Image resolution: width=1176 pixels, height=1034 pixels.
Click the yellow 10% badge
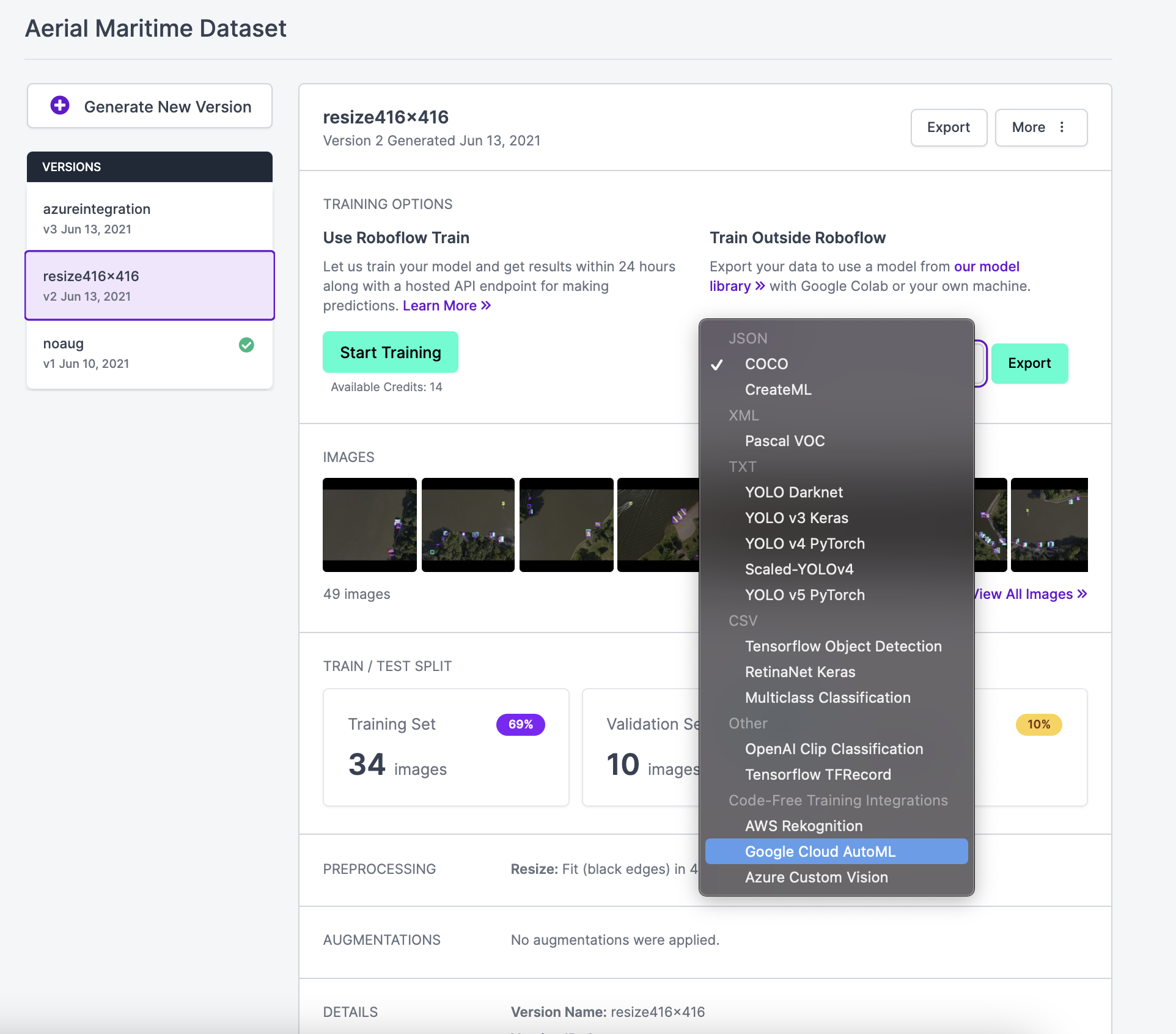(1038, 724)
